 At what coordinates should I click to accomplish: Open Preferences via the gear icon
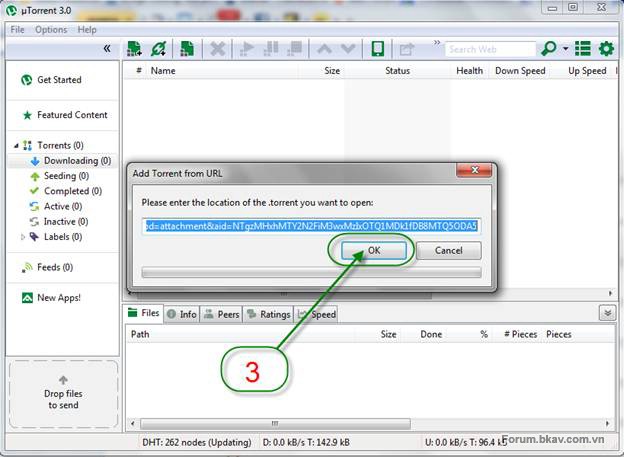point(605,48)
